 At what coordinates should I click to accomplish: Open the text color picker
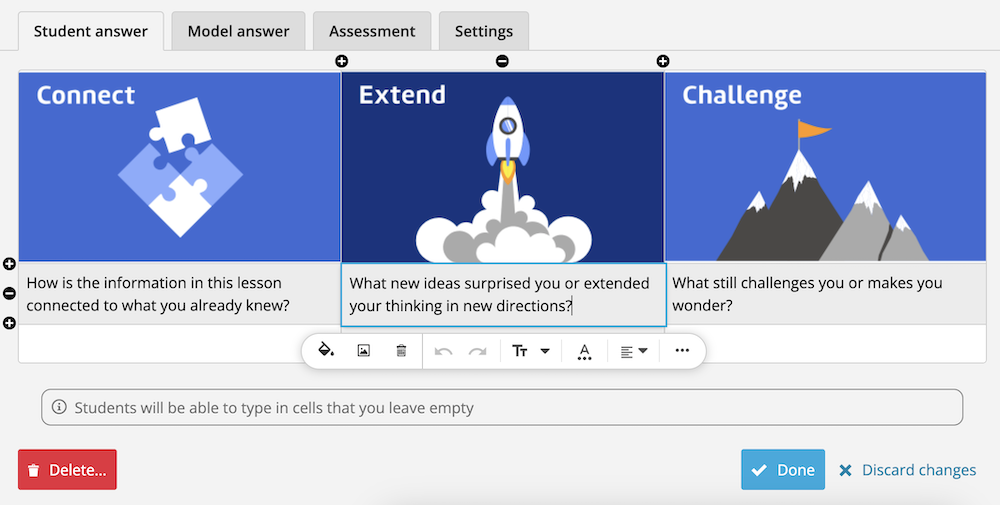tap(584, 351)
